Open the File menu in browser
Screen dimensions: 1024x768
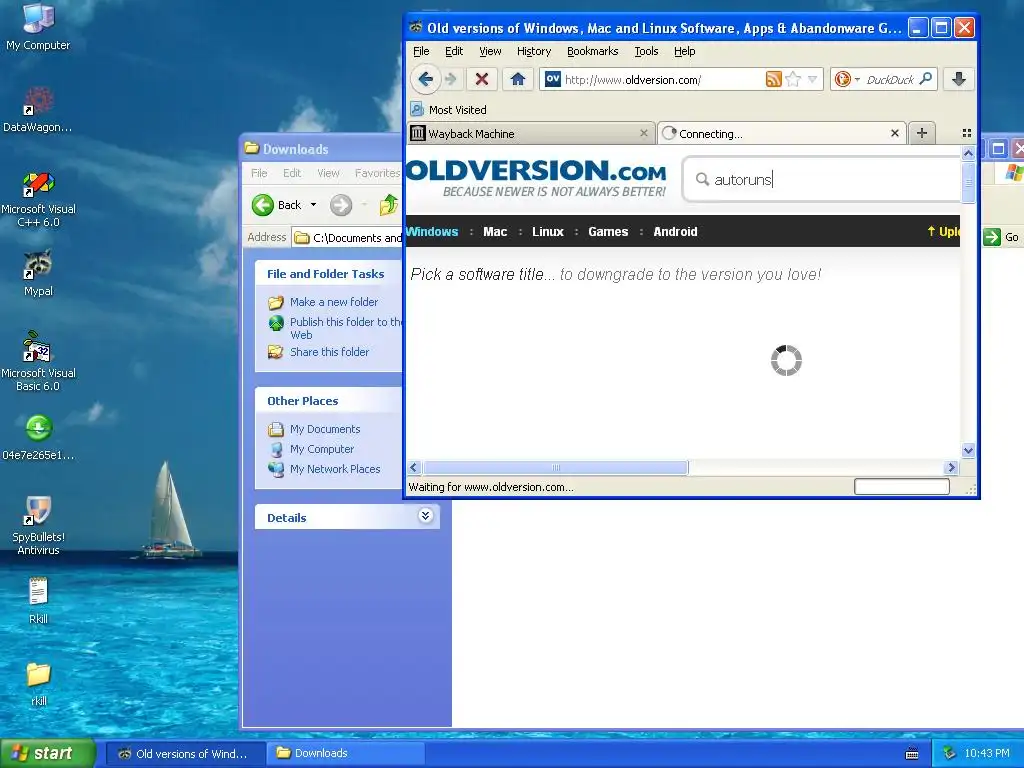[421, 51]
